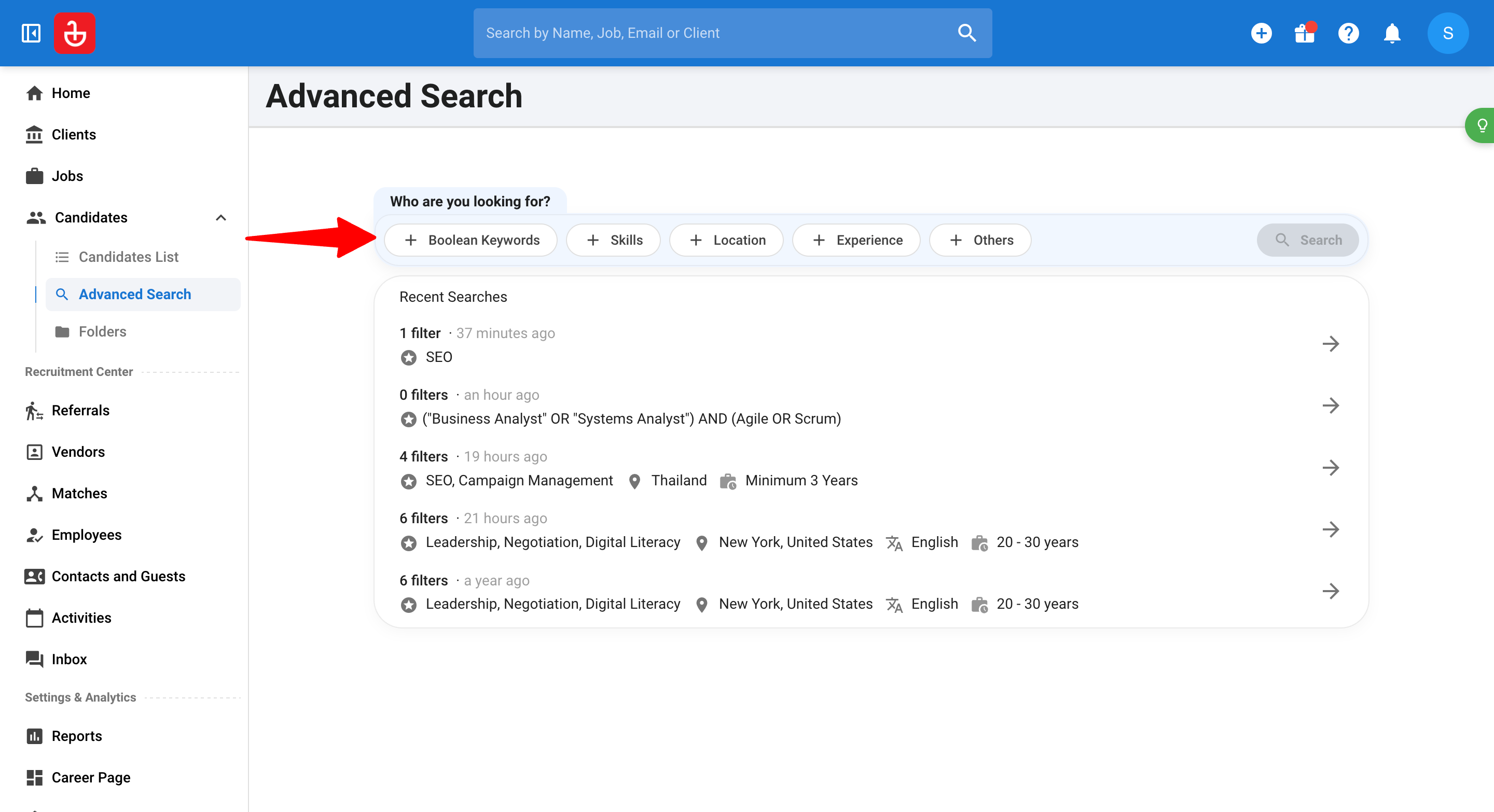
Task: Add an Experience filter
Action: pos(856,240)
